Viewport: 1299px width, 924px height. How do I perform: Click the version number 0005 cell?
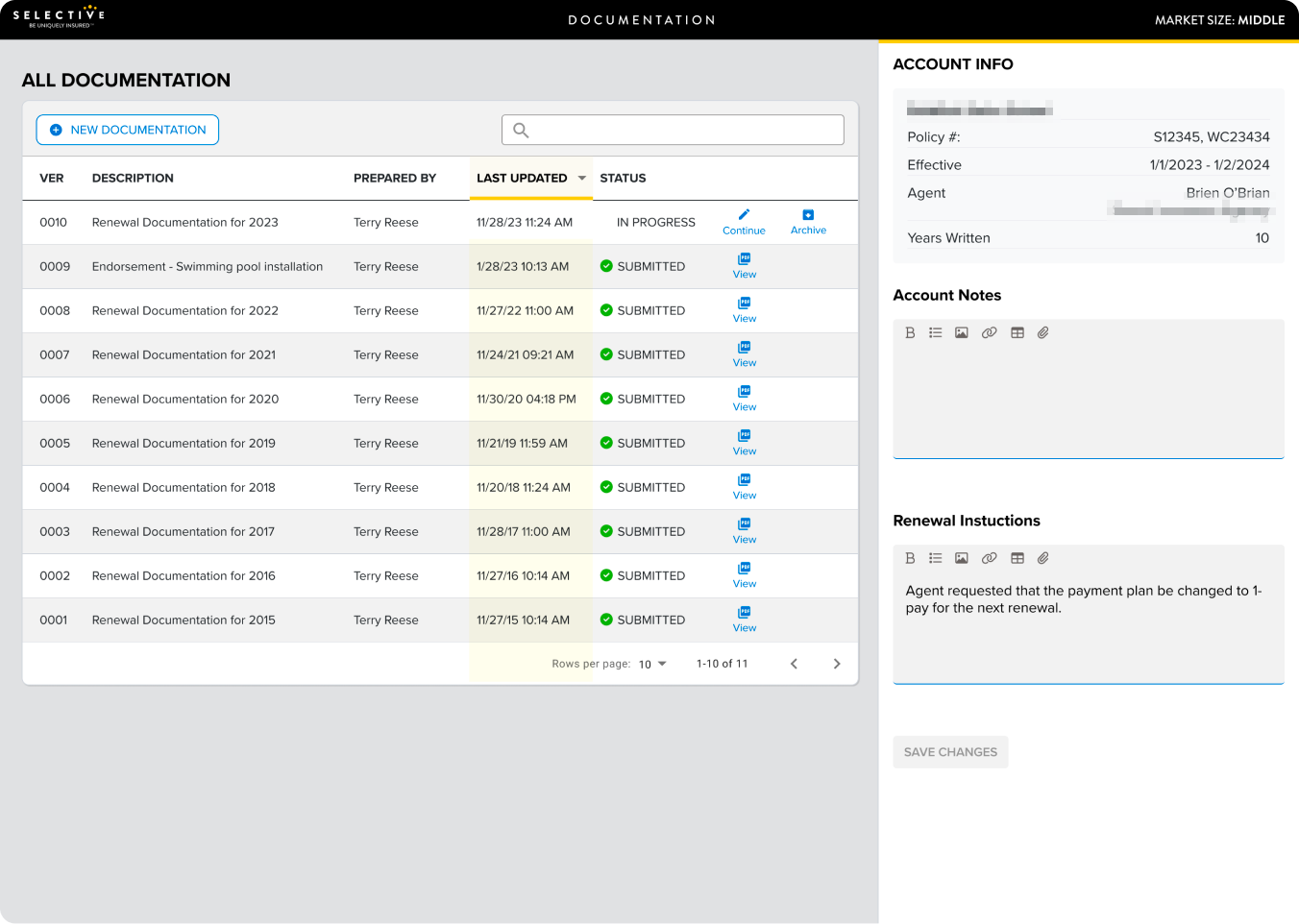[x=55, y=443]
